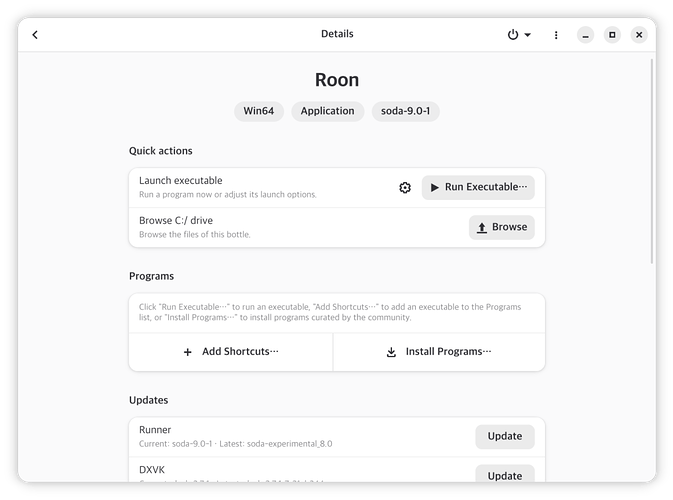
Task: Click the Programs heading
Action: (x=152, y=276)
